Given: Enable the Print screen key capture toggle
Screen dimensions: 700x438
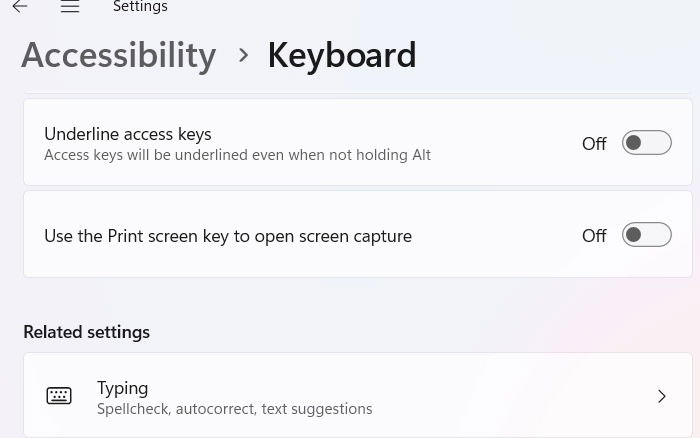Looking at the screenshot, I should pos(646,235).
